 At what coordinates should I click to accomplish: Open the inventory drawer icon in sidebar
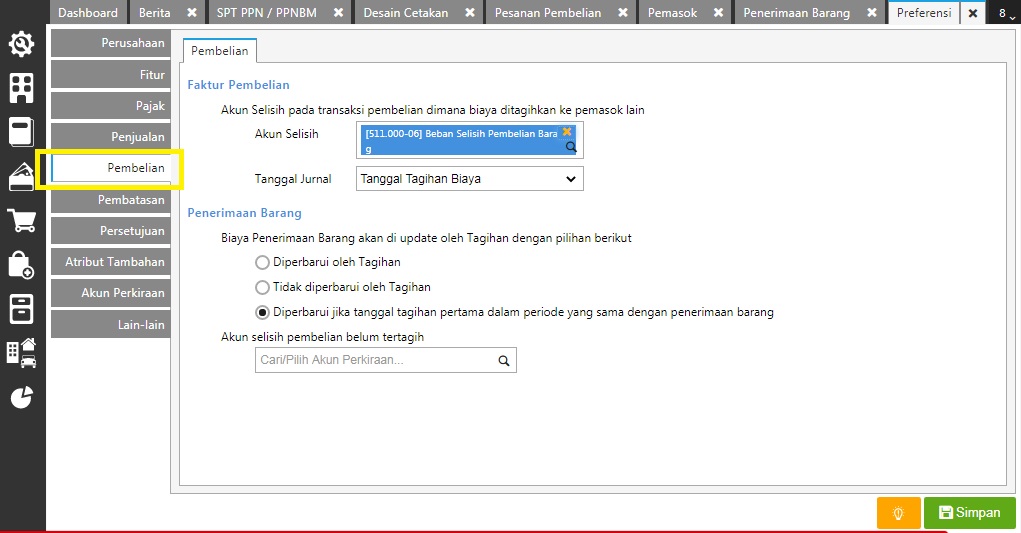click(x=21, y=309)
